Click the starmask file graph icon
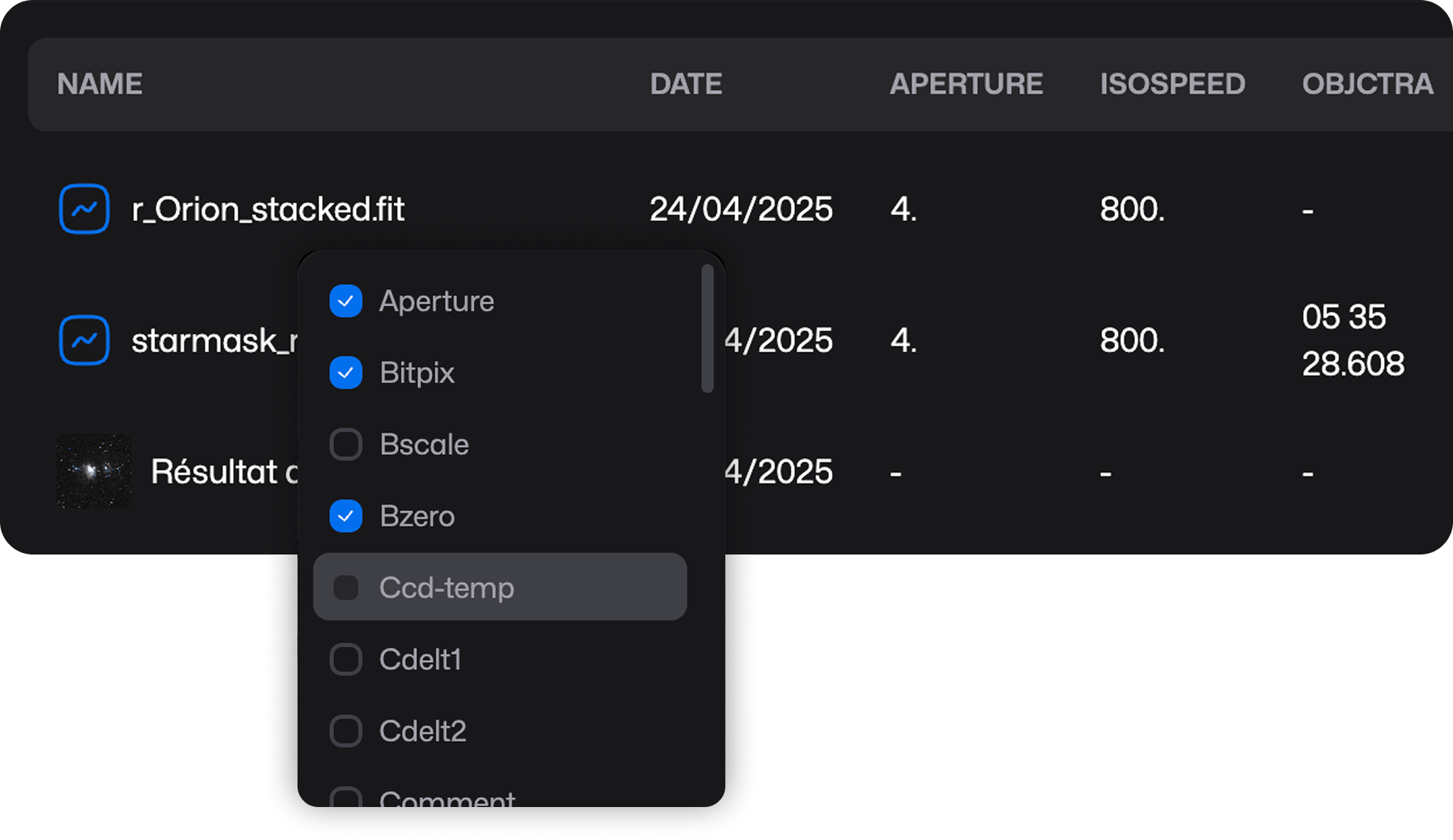The width and height of the screenshot is (1453, 840). 84,340
